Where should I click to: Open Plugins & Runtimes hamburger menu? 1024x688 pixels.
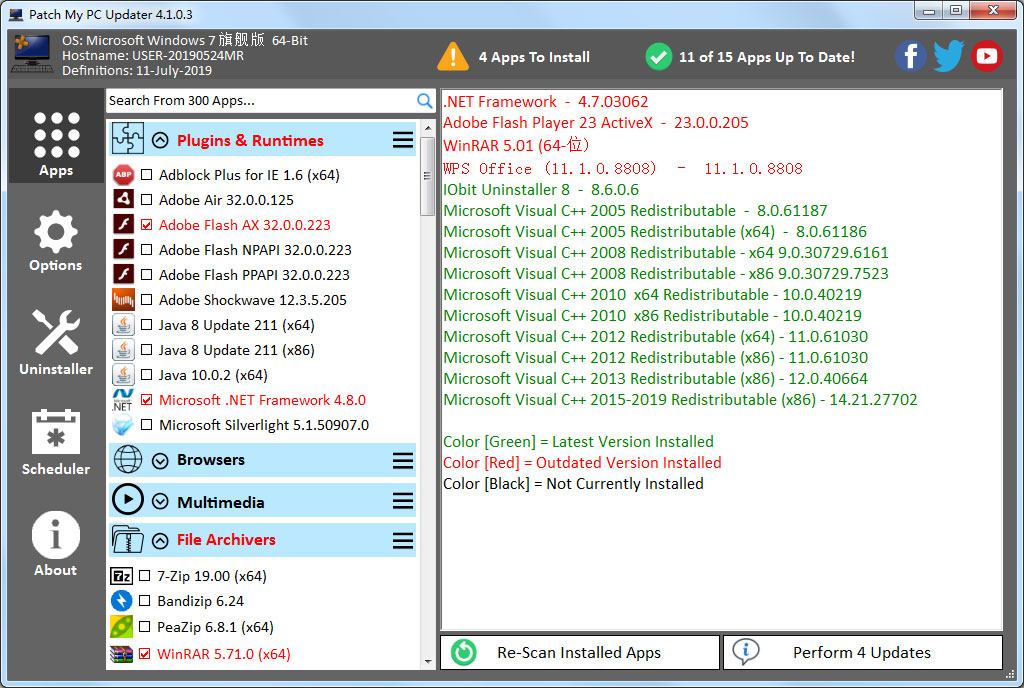[x=403, y=140]
